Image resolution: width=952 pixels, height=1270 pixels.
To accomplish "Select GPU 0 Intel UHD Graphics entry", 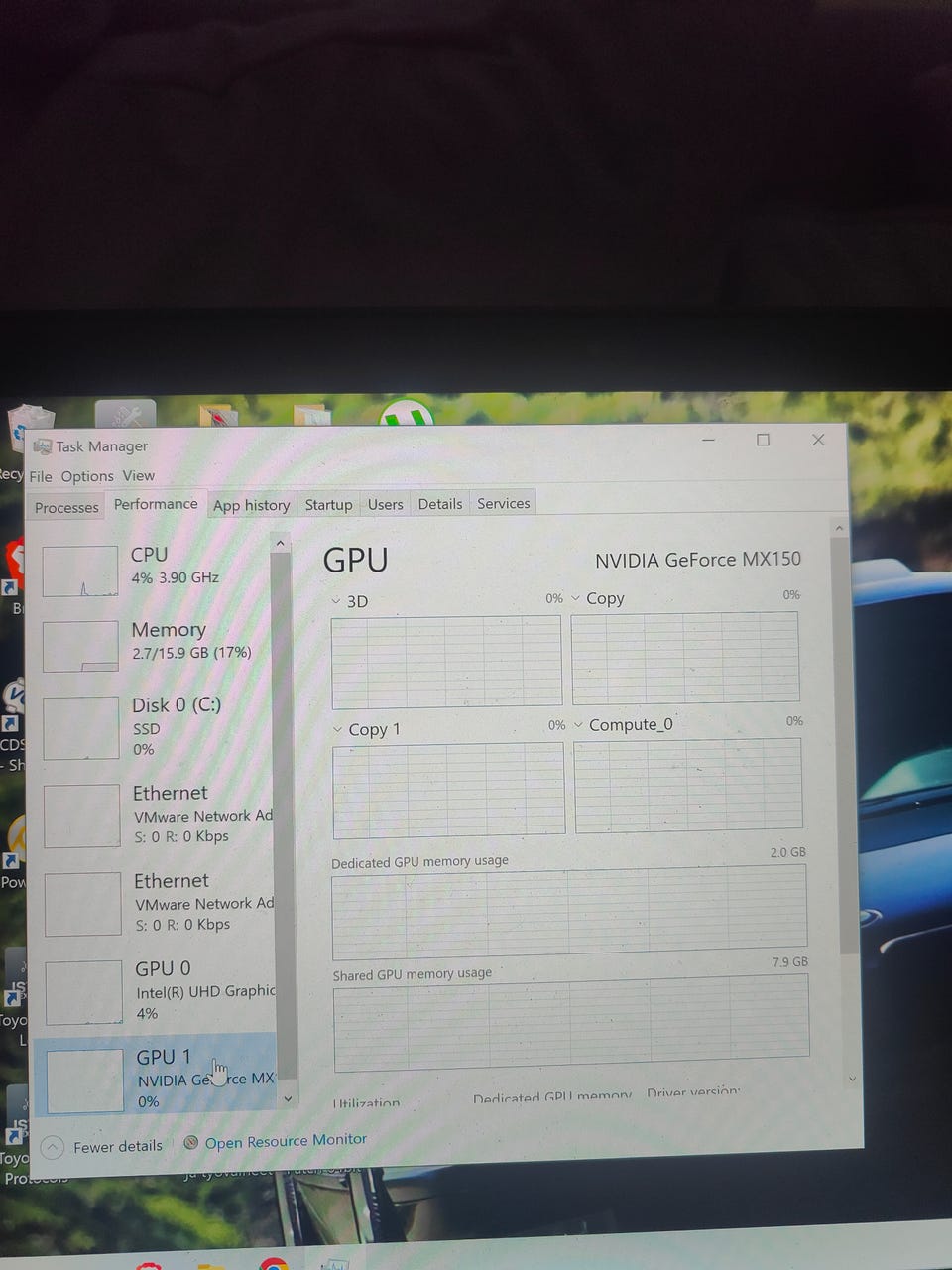I will (160, 990).
